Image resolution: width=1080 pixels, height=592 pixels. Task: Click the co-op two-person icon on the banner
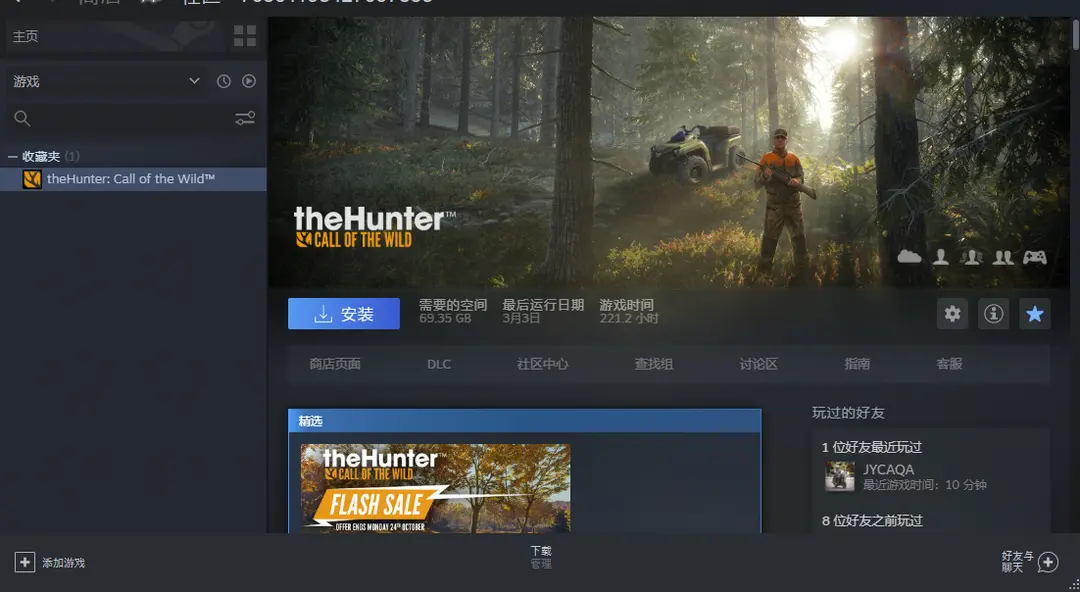point(1003,257)
